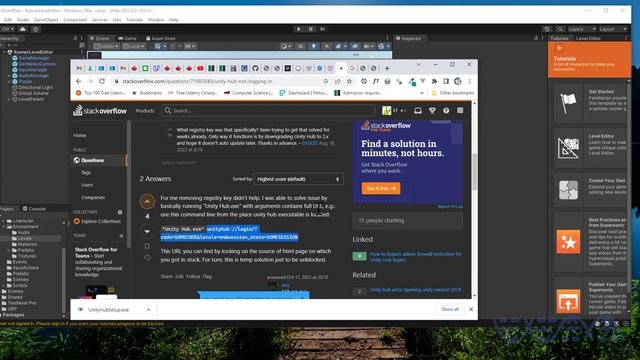Open Explore Collectives link
This screenshot has width=640, height=360.
[100, 221]
